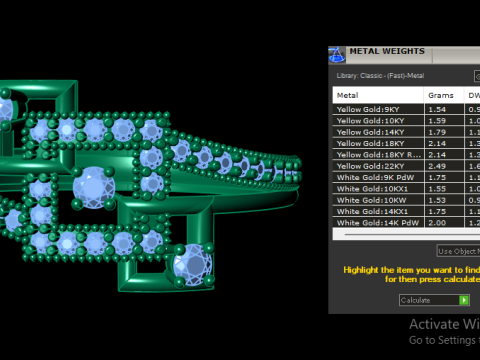Click the Metal Weights scale icon
480x360 pixels.
point(337,55)
